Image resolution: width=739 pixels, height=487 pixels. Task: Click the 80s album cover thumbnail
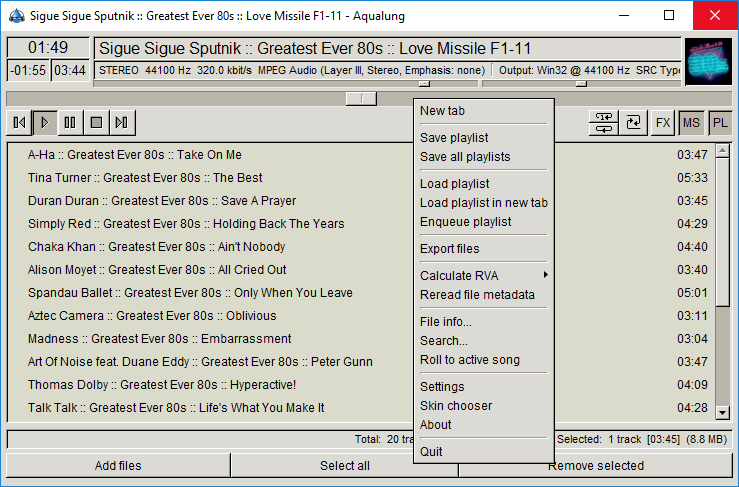pos(708,61)
